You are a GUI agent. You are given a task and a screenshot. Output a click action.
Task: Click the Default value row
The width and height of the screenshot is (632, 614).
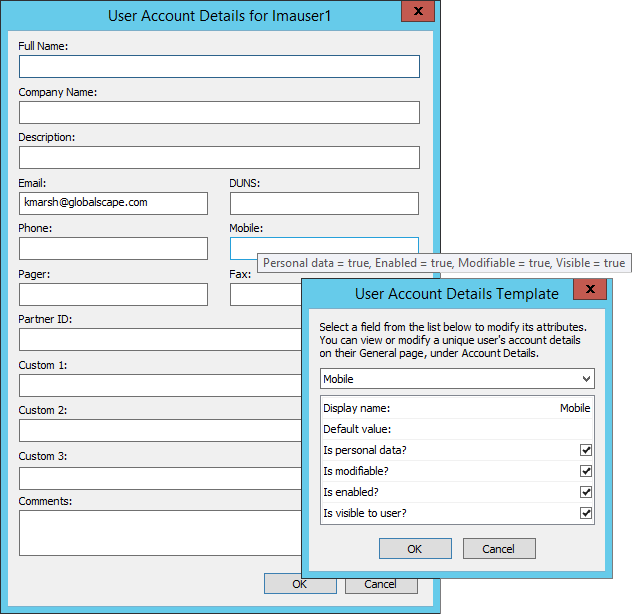click(x=457, y=429)
